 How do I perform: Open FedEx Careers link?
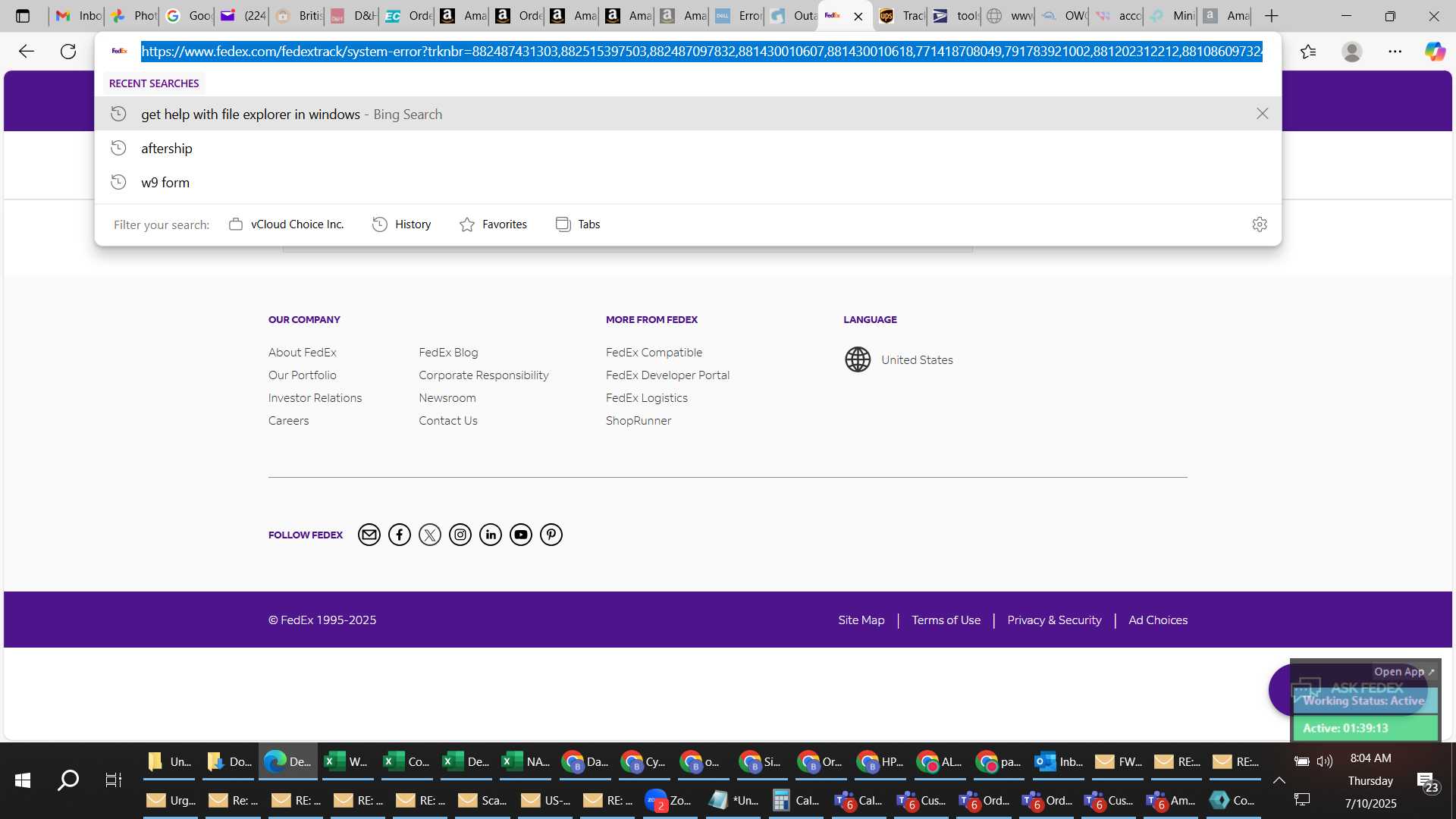pos(288,421)
